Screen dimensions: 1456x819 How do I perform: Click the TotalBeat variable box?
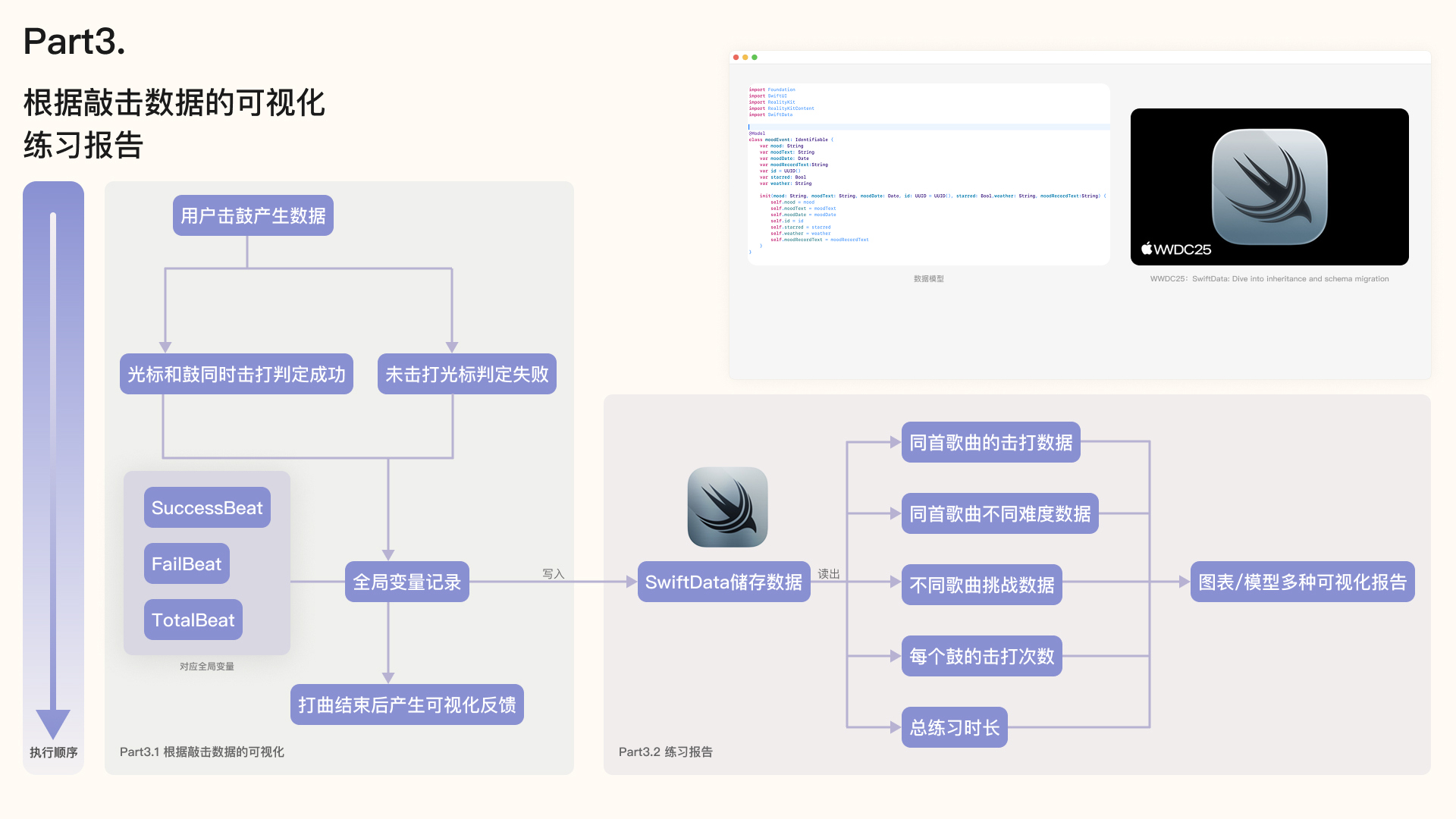click(193, 620)
